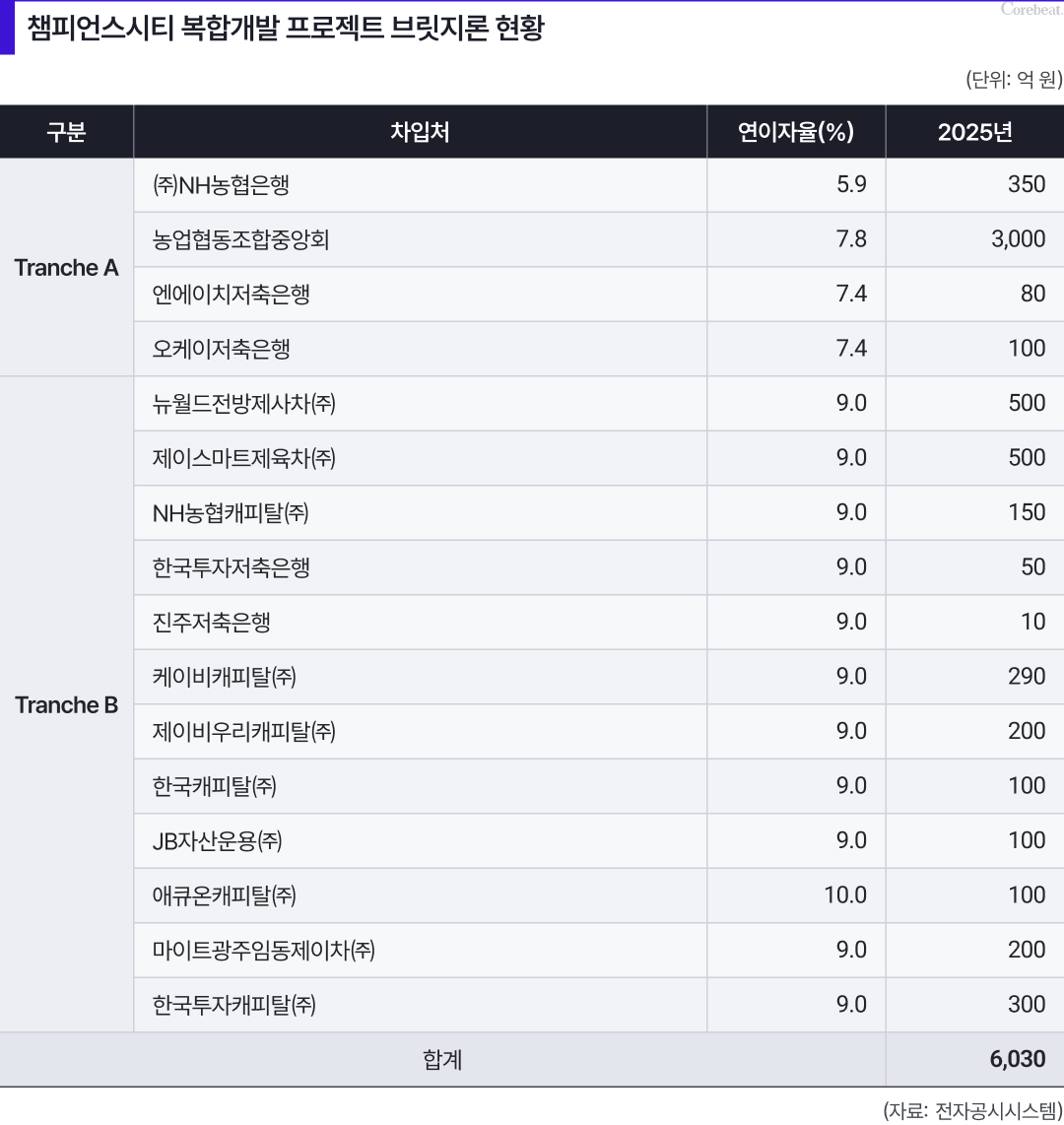Click the 연이자율(%) column header
Viewport: 1064px width, 1125px height.
click(796, 132)
